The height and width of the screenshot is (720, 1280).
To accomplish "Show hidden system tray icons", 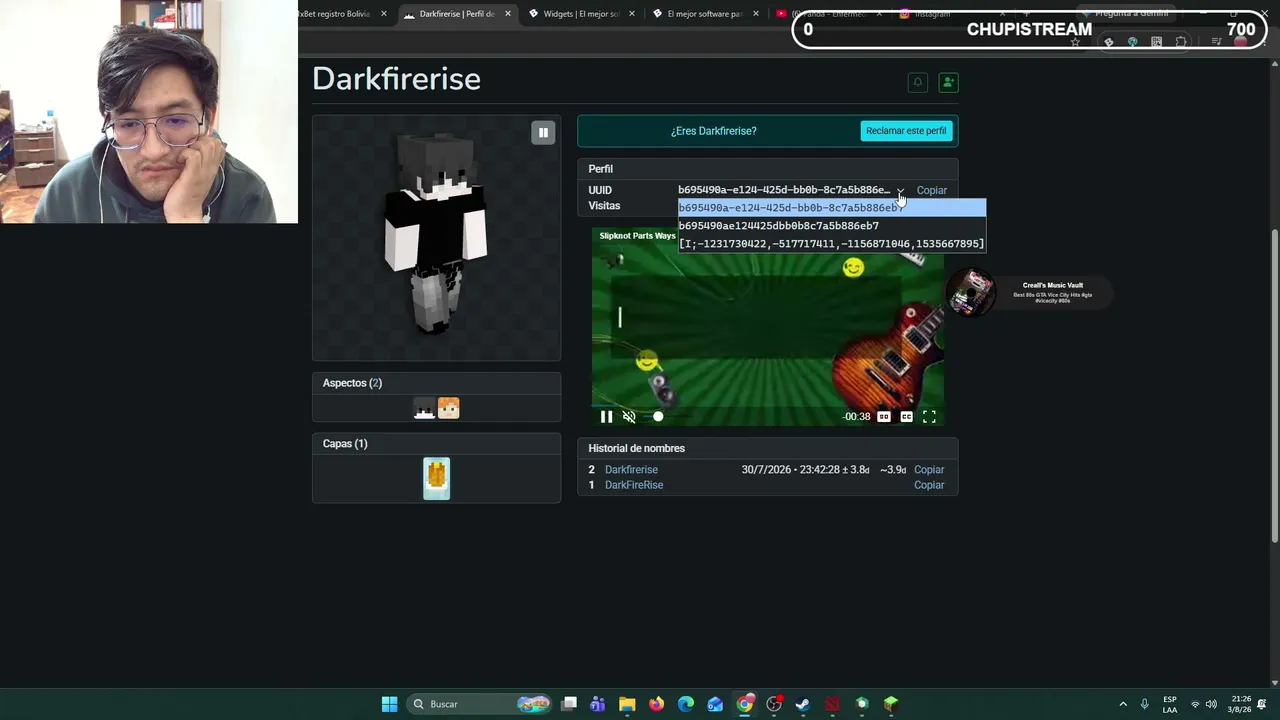I will pyautogui.click(x=1123, y=704).
